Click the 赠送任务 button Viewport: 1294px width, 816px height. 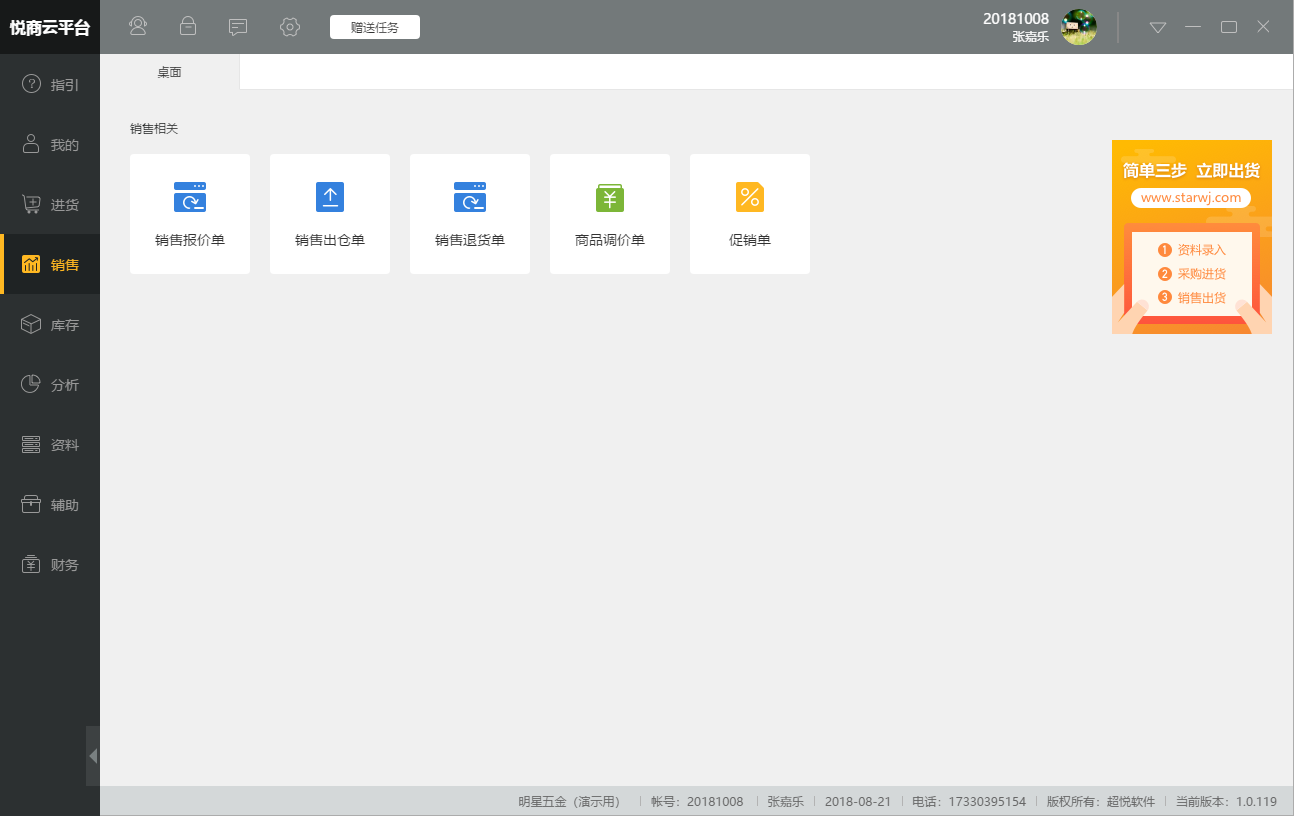click(x=375, y=27)
